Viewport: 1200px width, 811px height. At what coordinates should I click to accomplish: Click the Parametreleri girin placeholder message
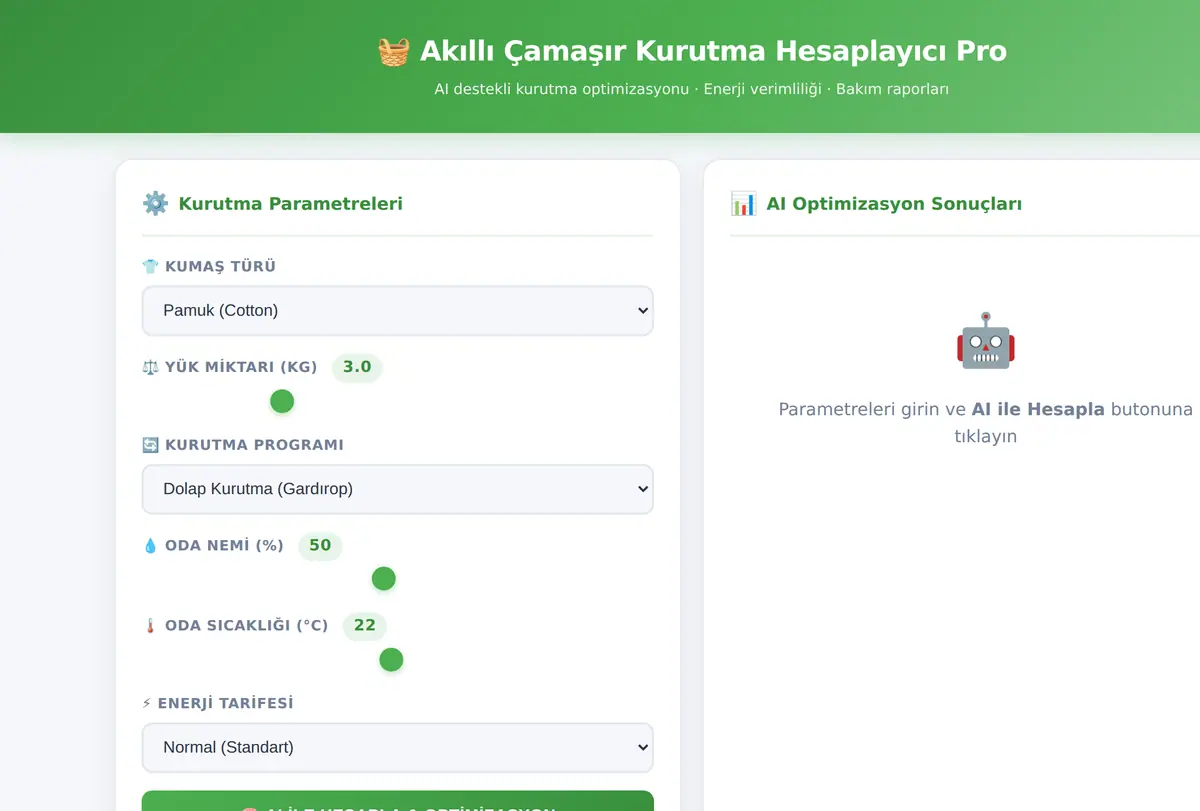click(986, 423)
